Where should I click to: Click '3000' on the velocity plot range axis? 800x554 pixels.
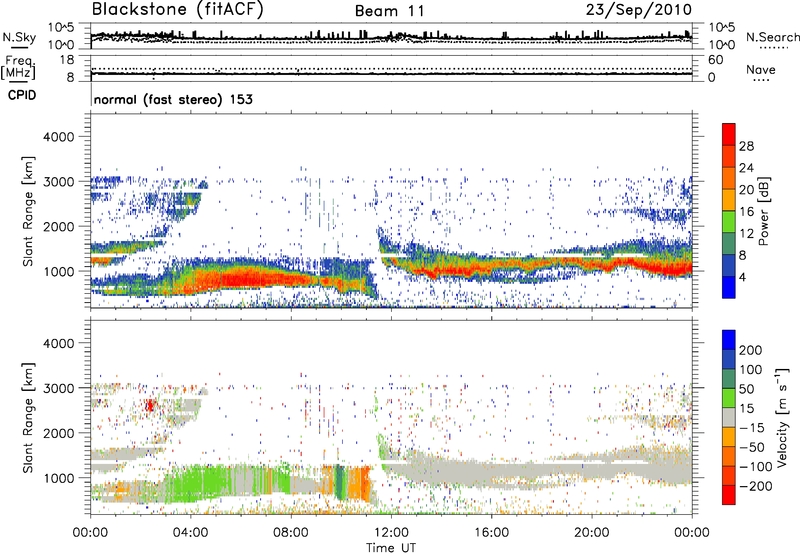[58, 388]
